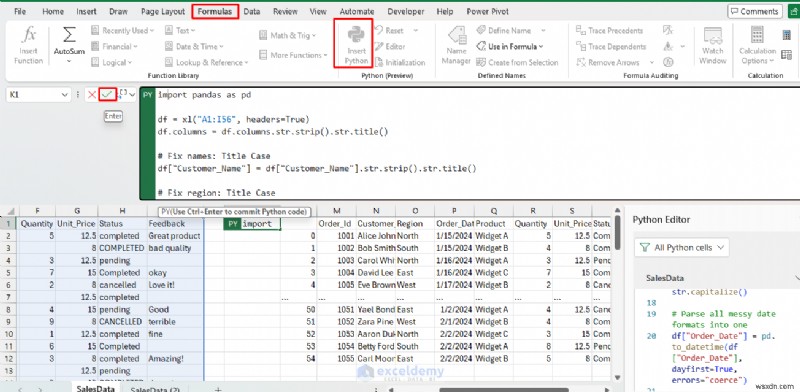
Task: Open More Functions dropdown
Action: coord(293,55)
